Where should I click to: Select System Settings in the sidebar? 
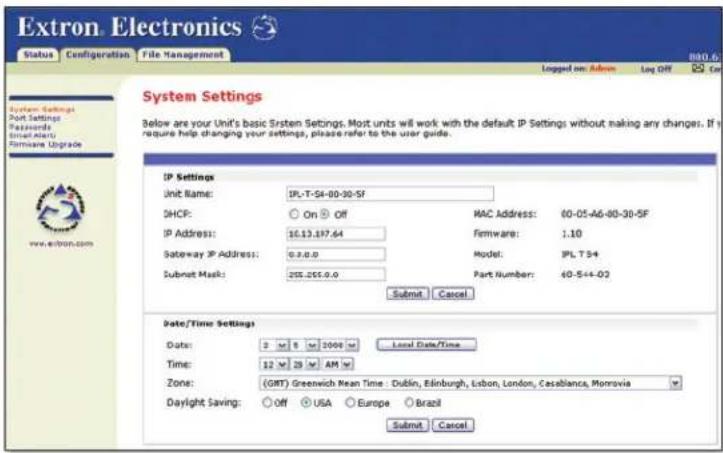click(41, 109)
